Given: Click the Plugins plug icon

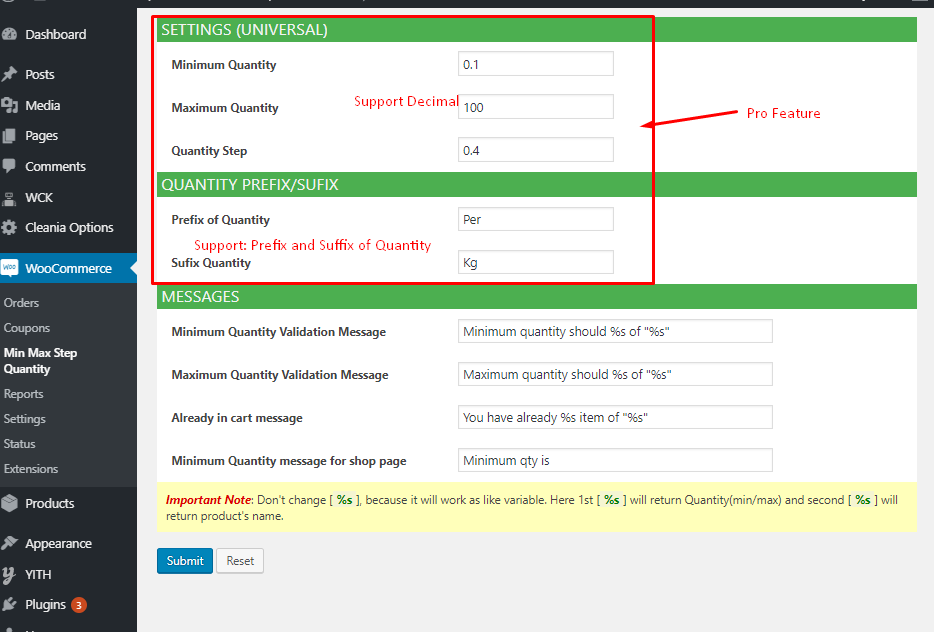Looking at the screenshot, I should pyautogui.click(x=10, y=604).
